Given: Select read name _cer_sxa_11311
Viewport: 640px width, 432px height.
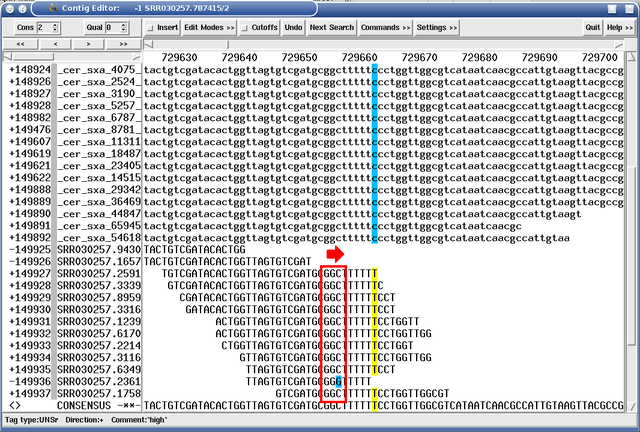Looking at the screenshot, I should 98,142.
